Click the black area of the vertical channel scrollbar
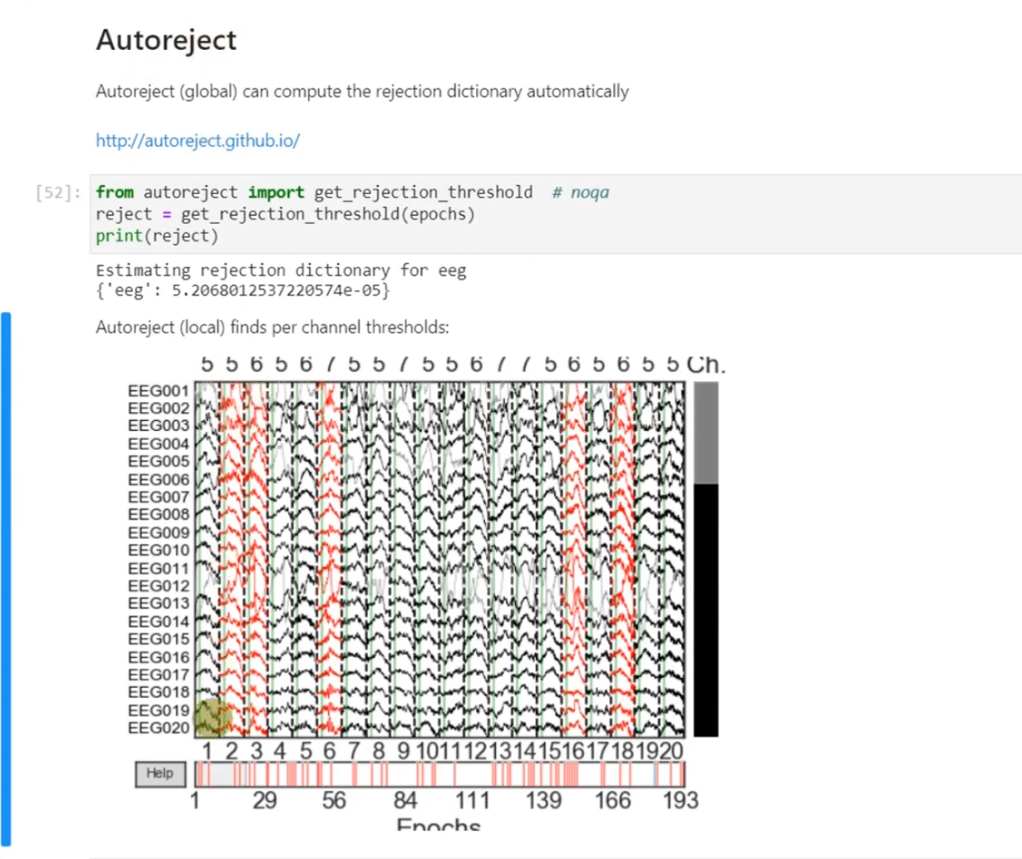 (705, 610)
